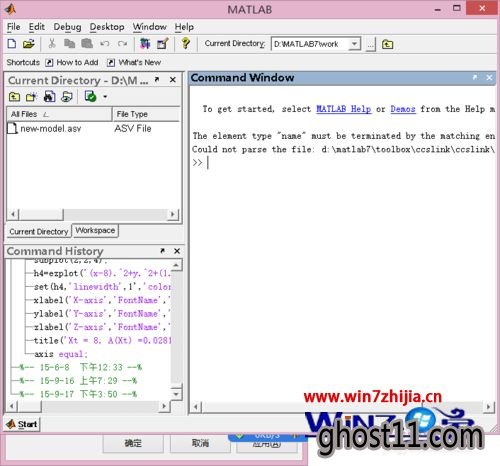500x466 pixels.
Task: Click the Undo arrow icon
Action: coord(105,44)
